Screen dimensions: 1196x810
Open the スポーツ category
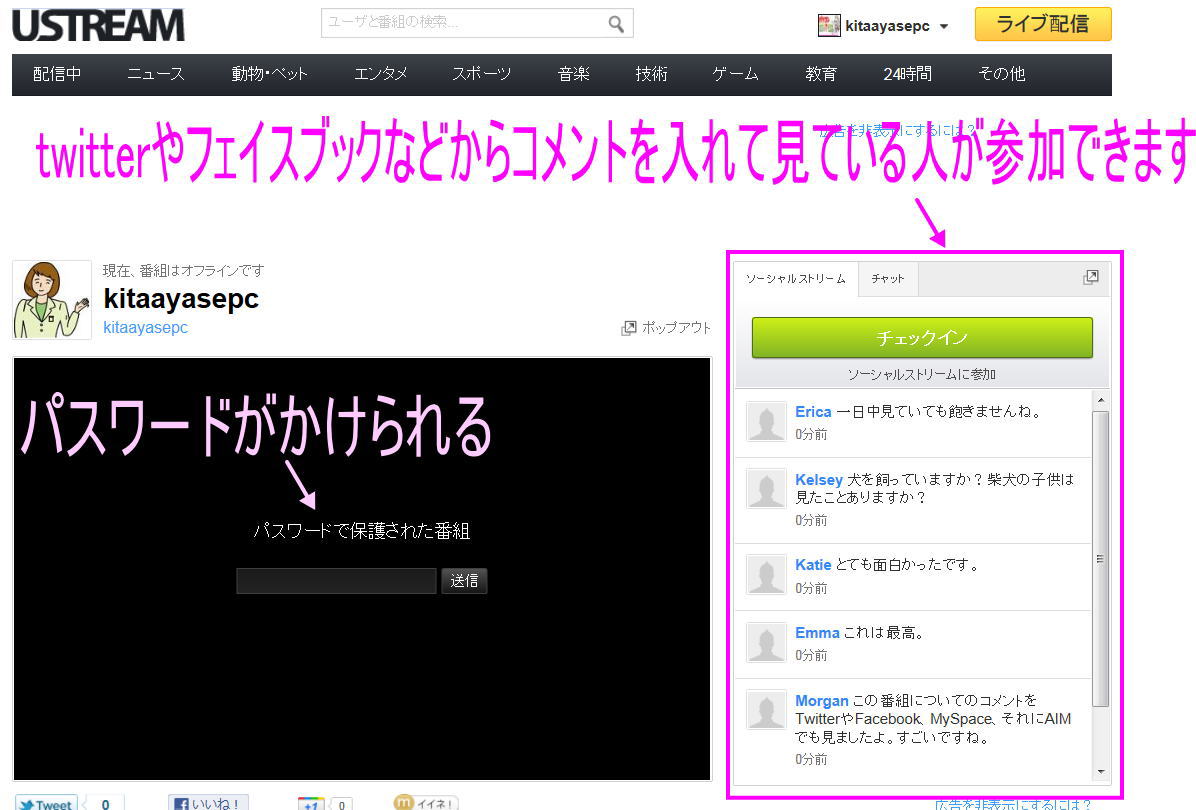click(481, 74)
